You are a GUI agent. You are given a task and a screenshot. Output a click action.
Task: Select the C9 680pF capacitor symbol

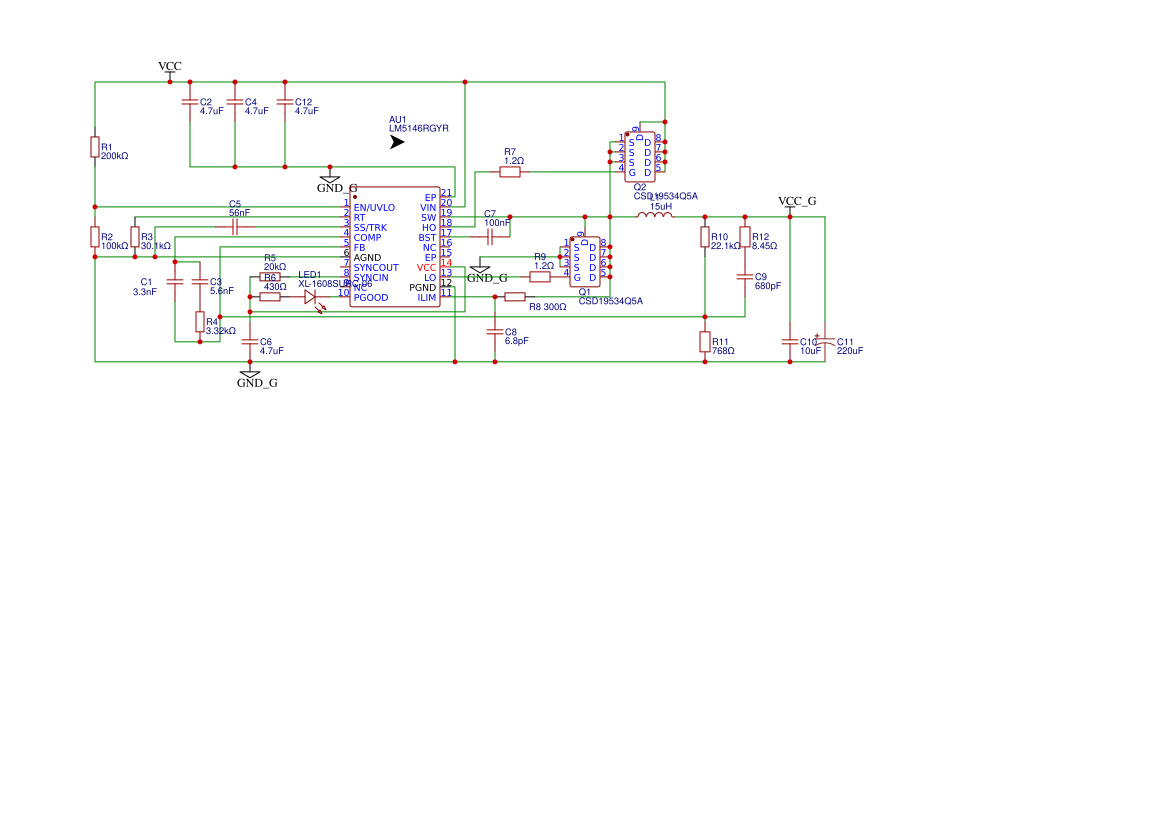(745, 277)
